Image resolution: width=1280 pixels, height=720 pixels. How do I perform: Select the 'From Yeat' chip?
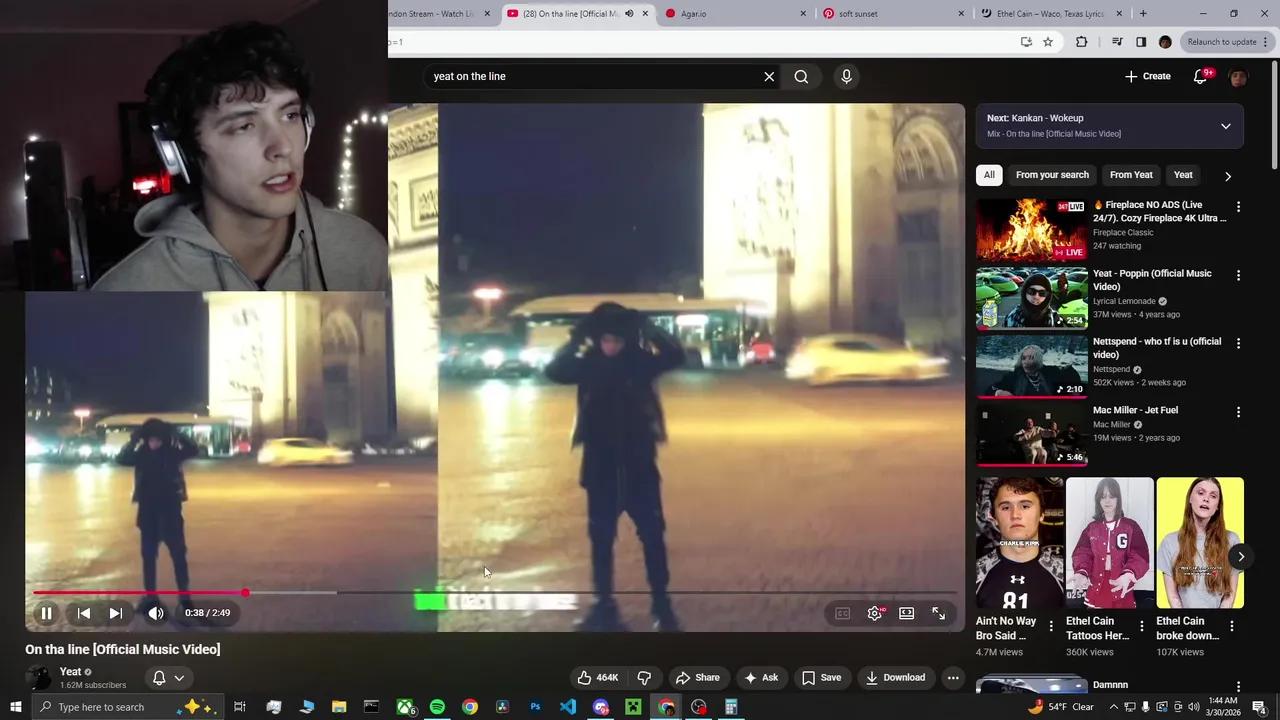1131,175
